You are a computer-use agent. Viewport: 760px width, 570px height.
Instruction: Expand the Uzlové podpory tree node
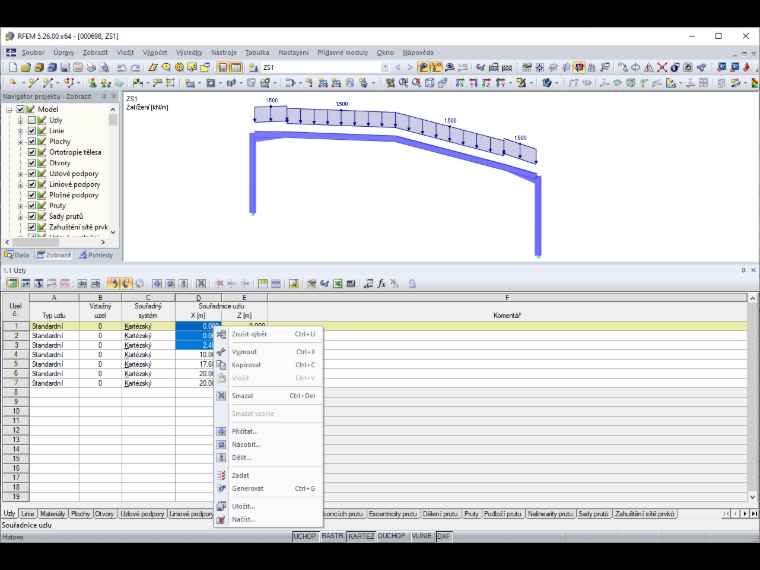[20, 174]
